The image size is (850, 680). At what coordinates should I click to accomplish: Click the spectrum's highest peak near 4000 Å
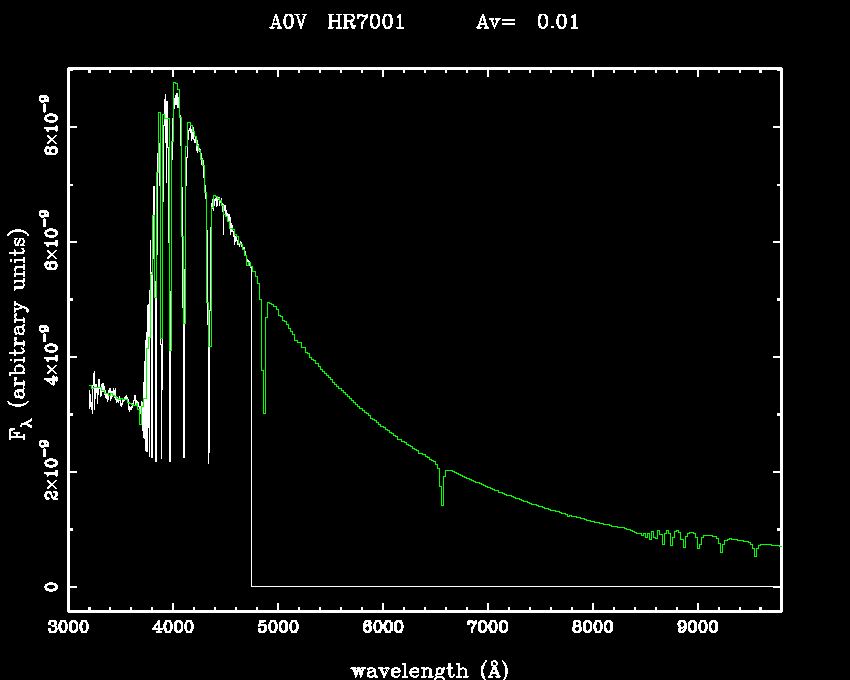tap(176, 86)
